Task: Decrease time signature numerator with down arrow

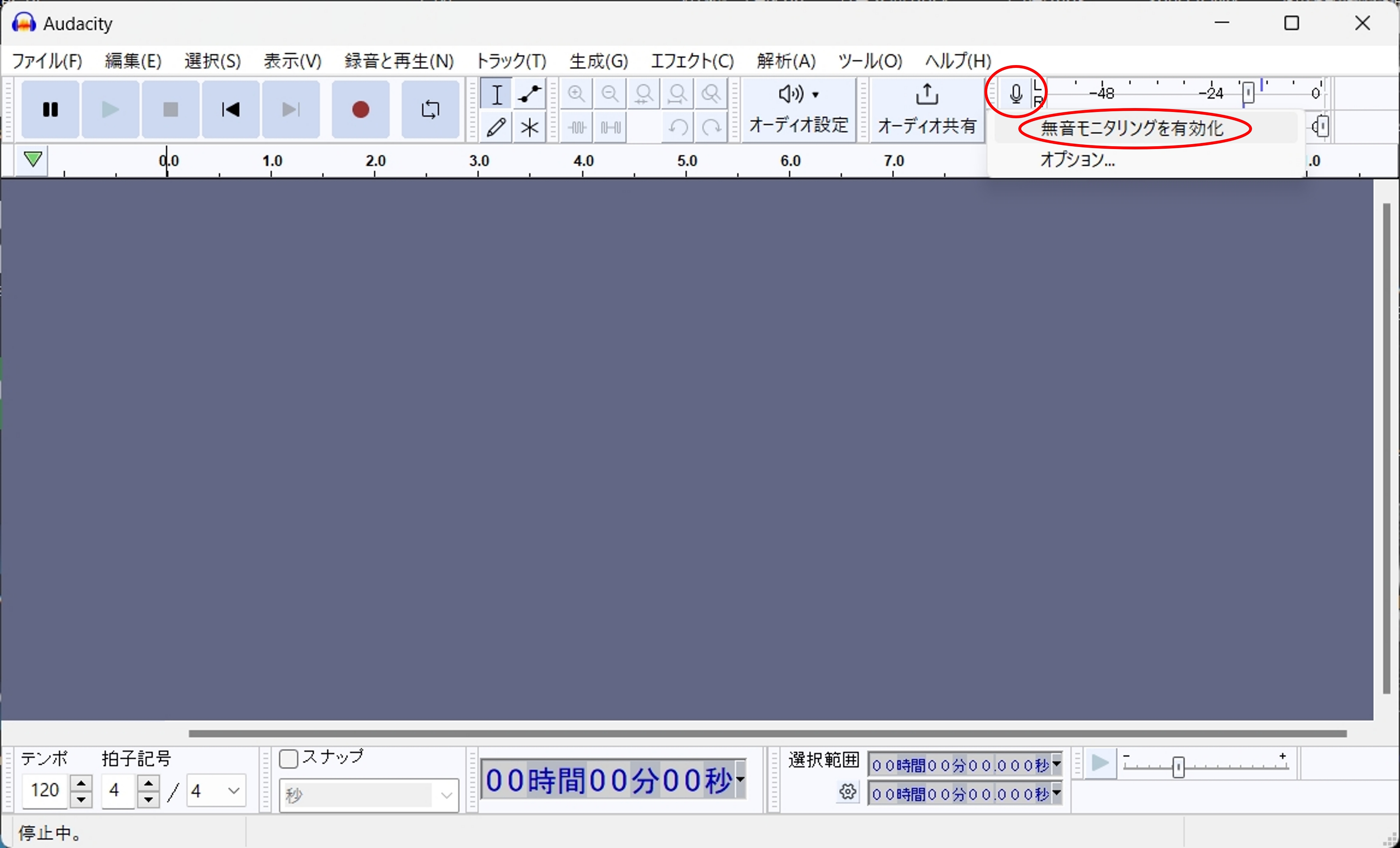Action: [x=148, y=799]
